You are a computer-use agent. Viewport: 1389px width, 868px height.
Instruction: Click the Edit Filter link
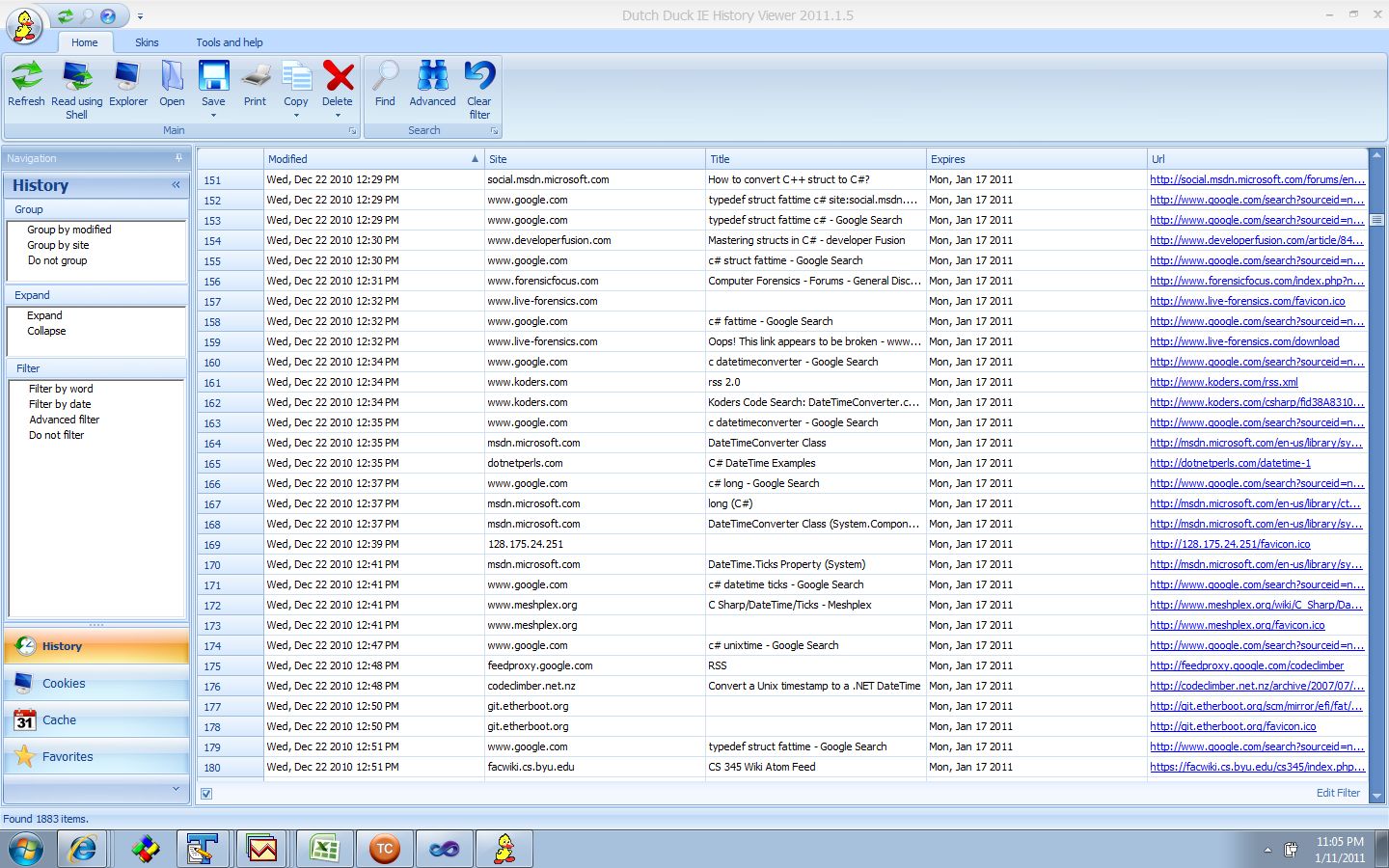[x=1338, y=793]
